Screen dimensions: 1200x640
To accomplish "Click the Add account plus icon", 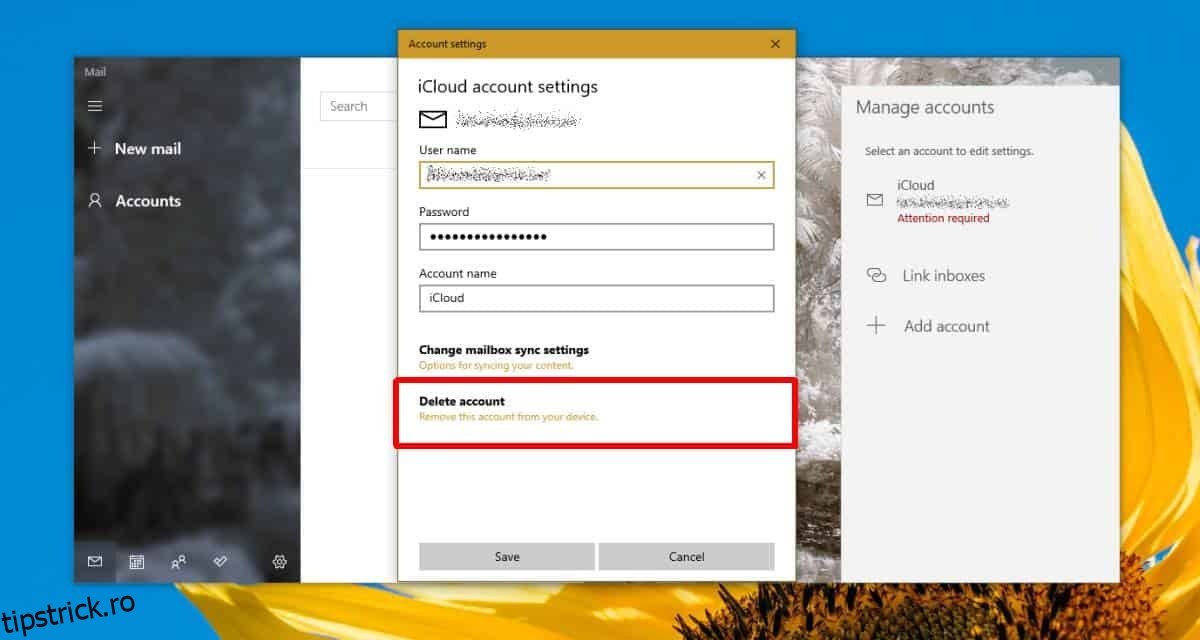I will (x=876, y=325).
